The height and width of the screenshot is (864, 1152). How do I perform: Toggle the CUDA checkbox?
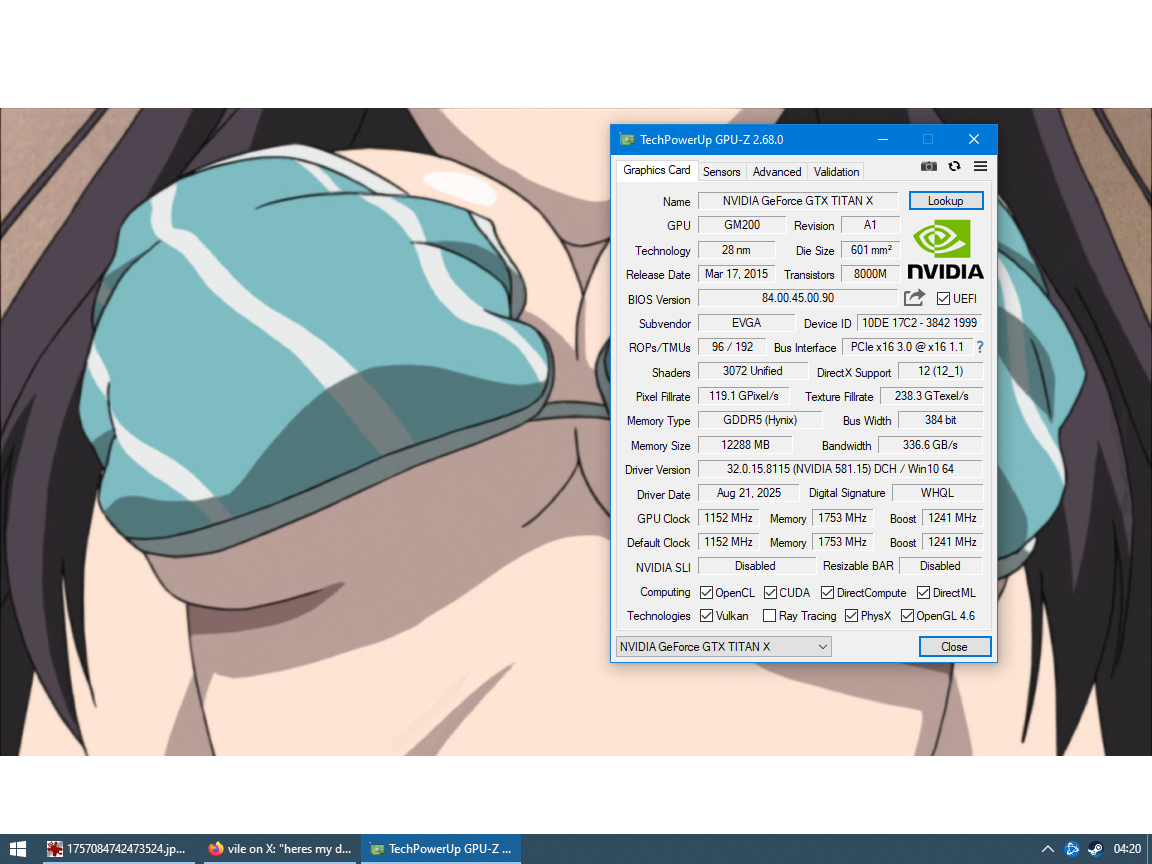point(770,592)
